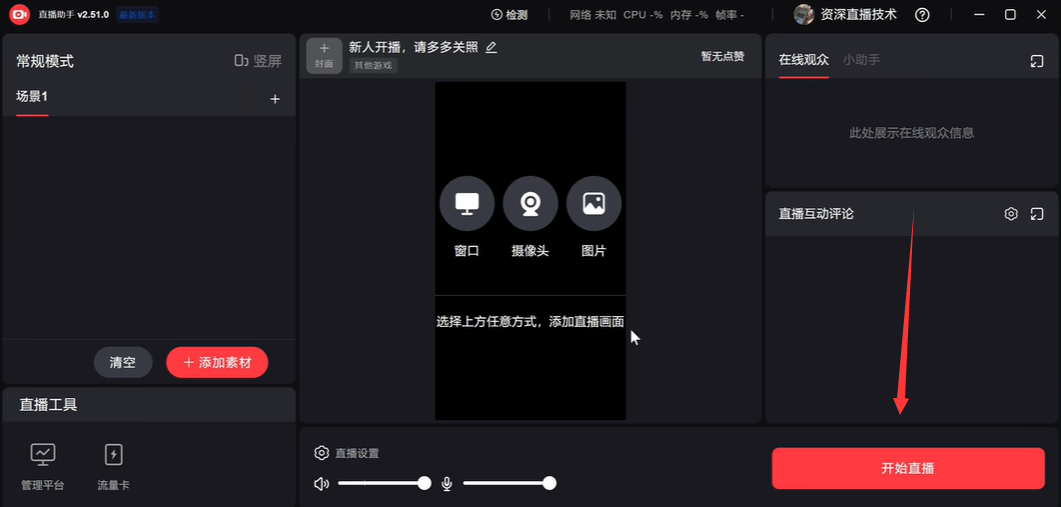This screenshot has height=507, width=1061.
Task: Open the 资深直播技术 account name
Action: point(858,14)
